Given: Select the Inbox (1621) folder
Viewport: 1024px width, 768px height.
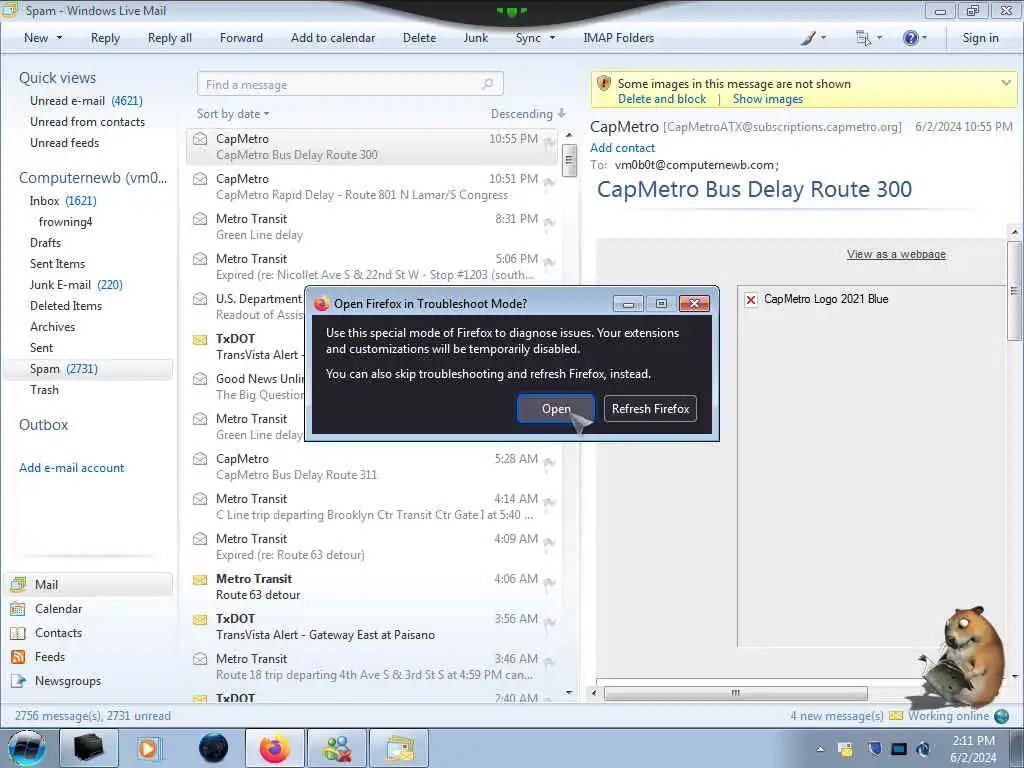Looking at the screenshot, I should [63, 201].
